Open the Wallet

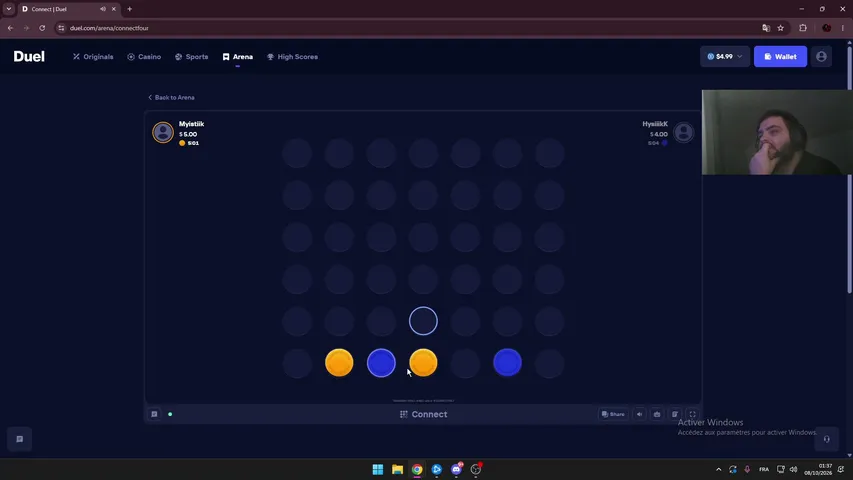[780, 57]
